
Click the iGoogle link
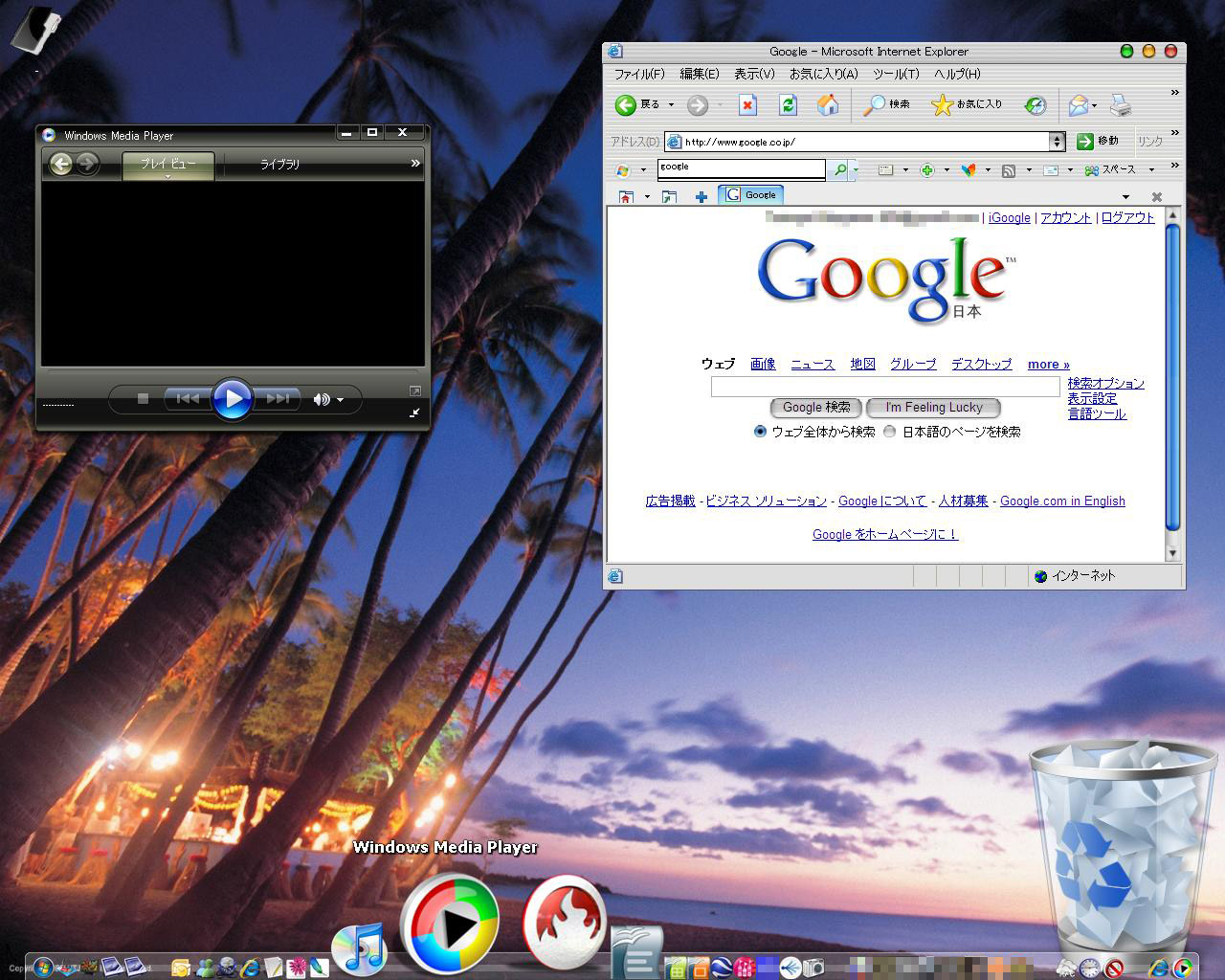[x=1010, y=217]
